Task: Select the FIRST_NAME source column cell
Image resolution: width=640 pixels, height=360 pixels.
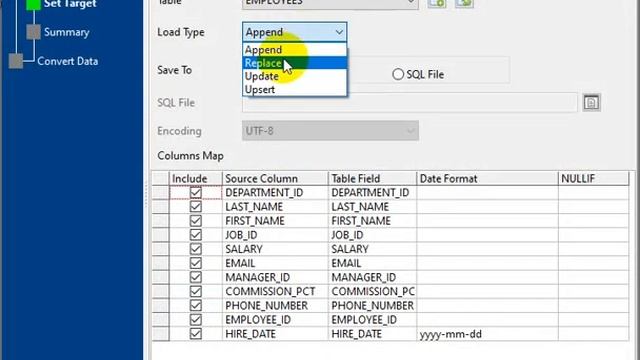Action: [275, 221]
